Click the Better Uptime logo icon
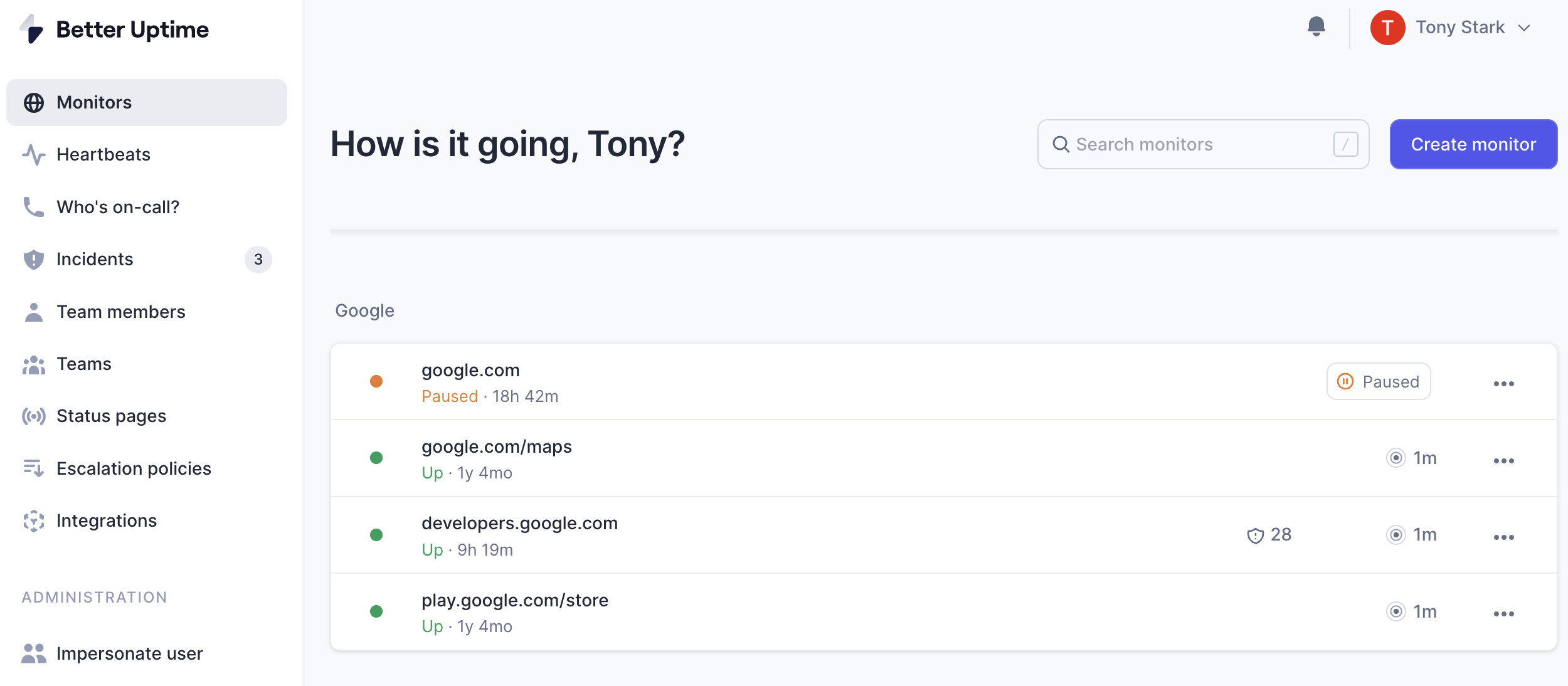Image resolution: width=1568 pixels, height=686 pixels. click(x=31, y=29)
